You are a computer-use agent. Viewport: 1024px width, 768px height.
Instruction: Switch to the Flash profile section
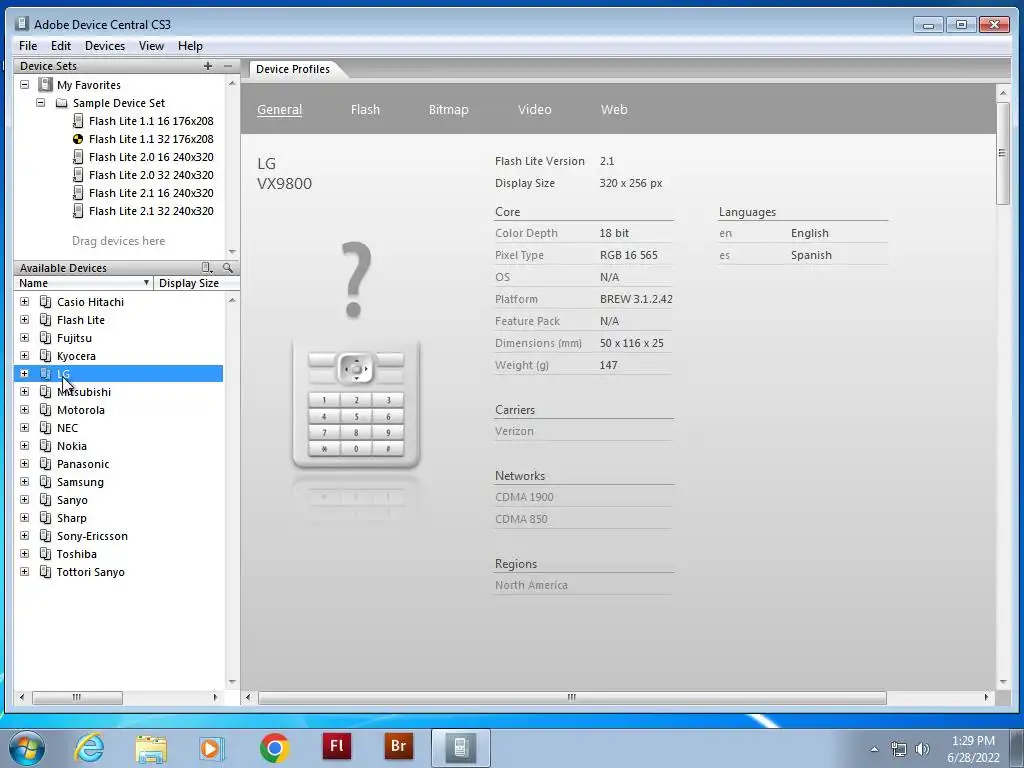(x=365, y=110)
